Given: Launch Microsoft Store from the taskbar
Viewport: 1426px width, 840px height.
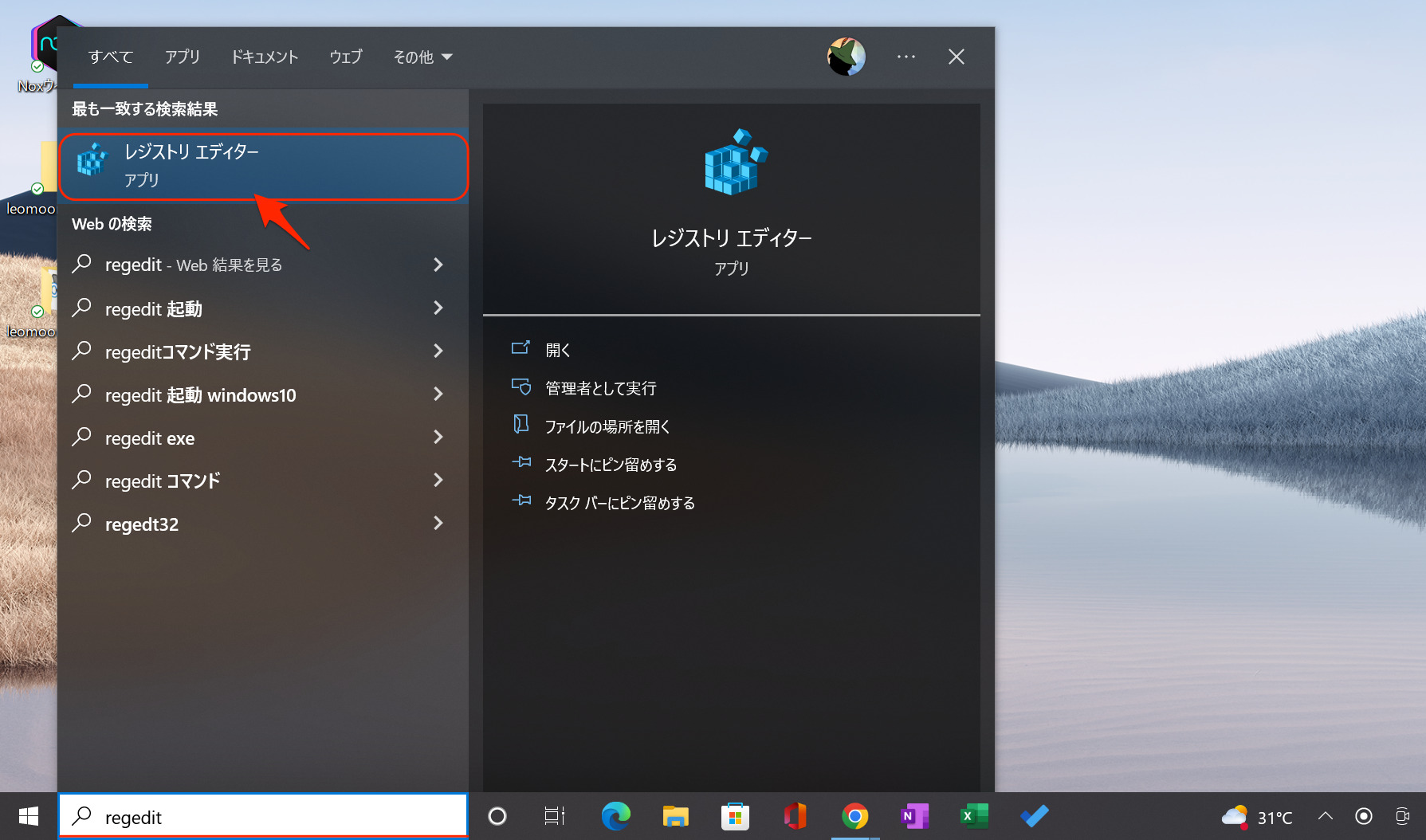Looking at the screenshot, I should coord(735,816).
